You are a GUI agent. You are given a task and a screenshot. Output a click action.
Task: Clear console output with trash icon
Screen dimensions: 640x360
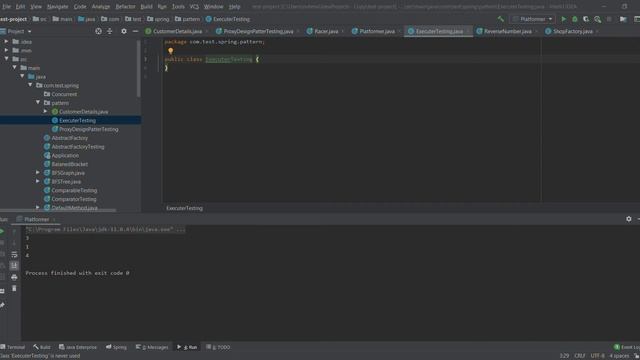point(14,289)
